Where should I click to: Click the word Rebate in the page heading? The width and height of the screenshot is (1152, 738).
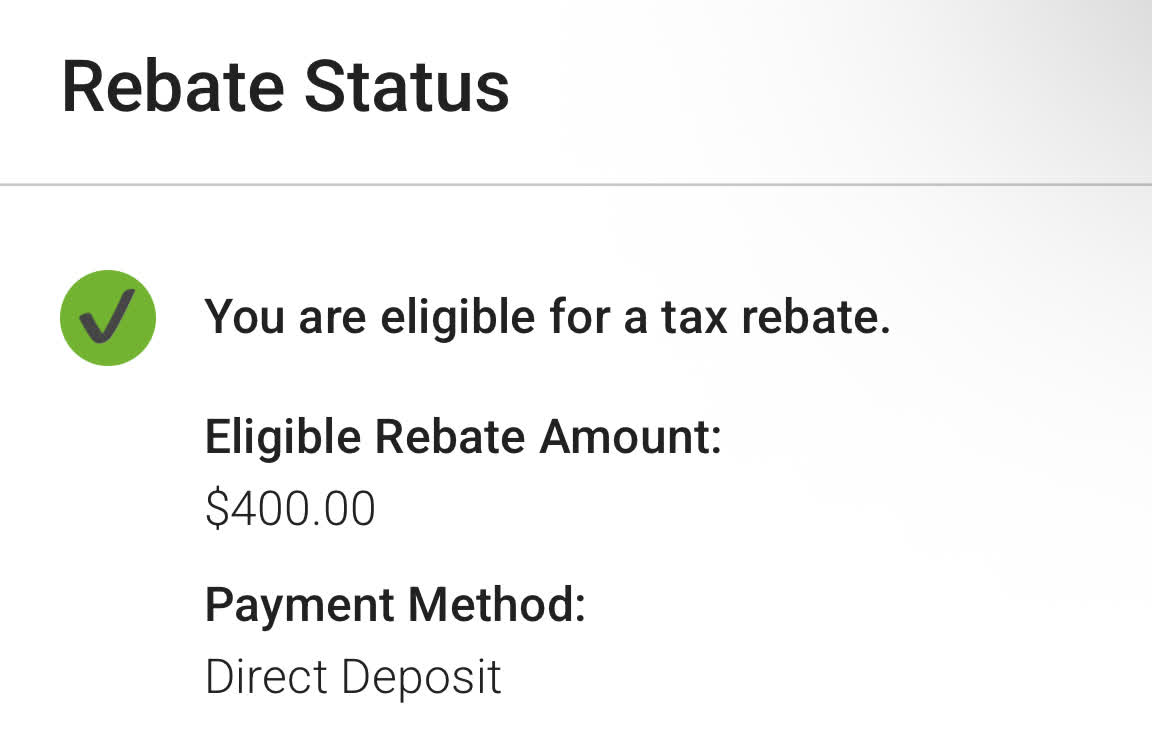click(x=174, y=87)
